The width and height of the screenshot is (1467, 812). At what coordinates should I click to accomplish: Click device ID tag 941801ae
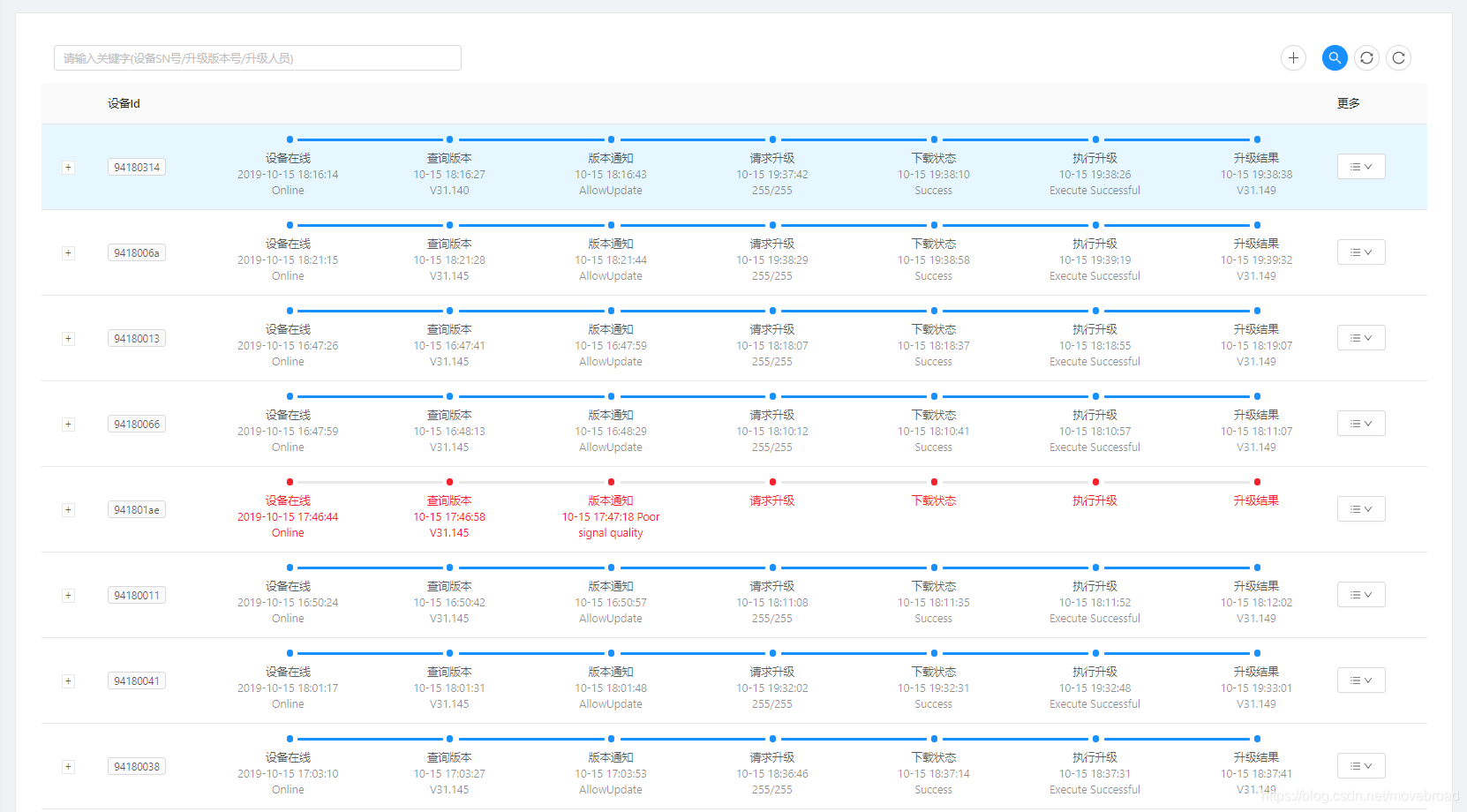click(137, 510)
